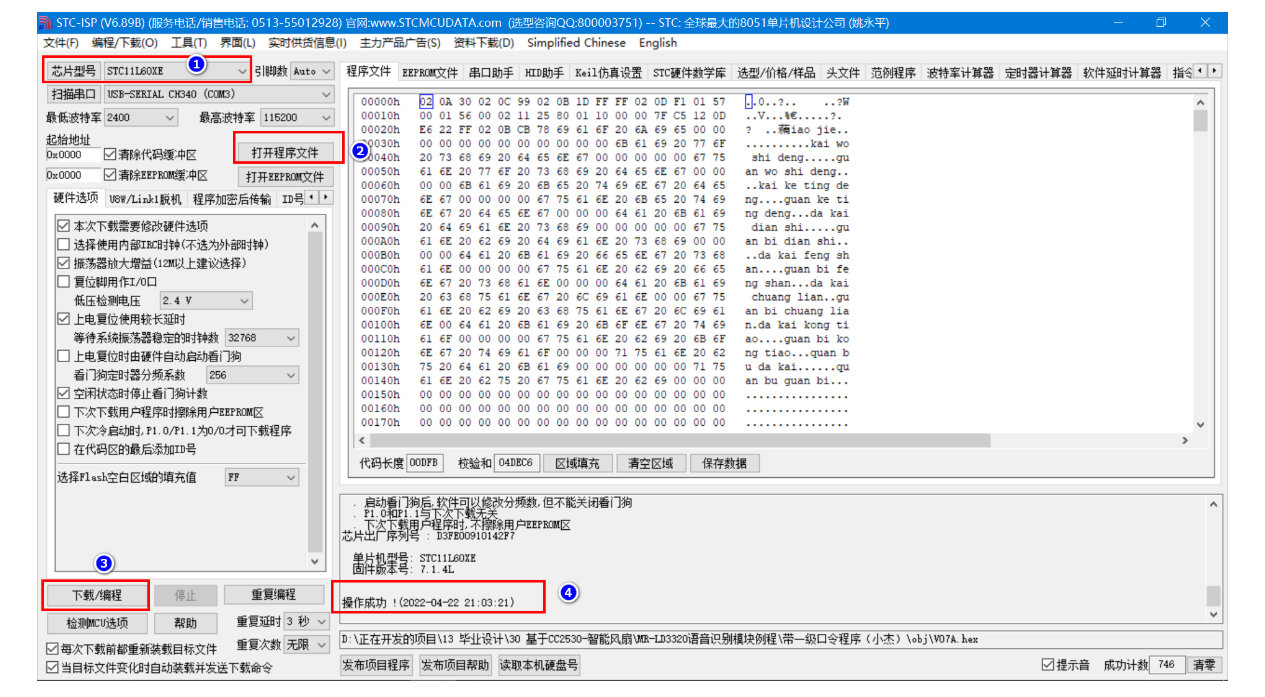Switch to the EEPROM文件 tab

click(x=430, y=73)
